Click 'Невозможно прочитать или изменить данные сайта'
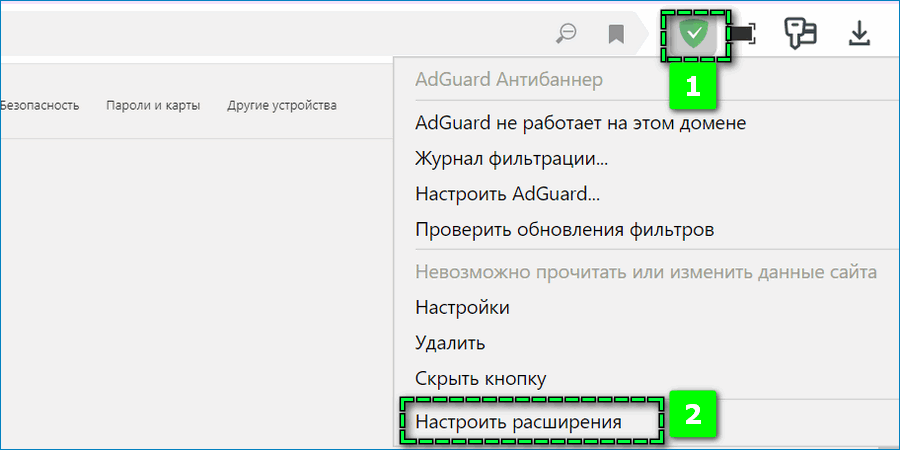Image resolution: width=900 pixels, height=450 pixels. coord(646,272)
